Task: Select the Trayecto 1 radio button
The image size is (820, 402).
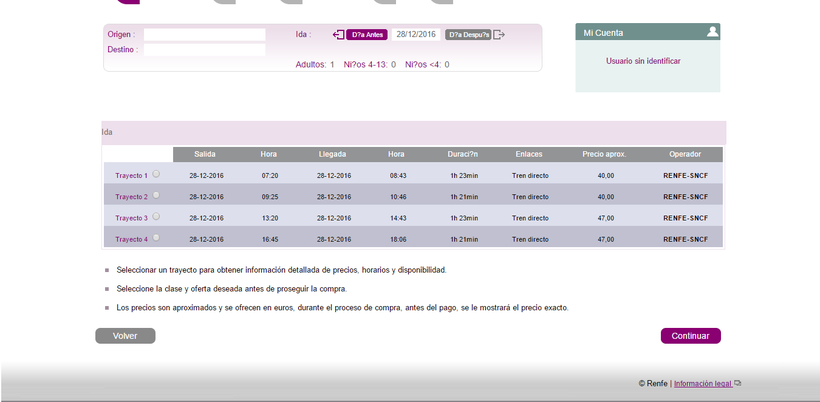Action: coord(156,174)
